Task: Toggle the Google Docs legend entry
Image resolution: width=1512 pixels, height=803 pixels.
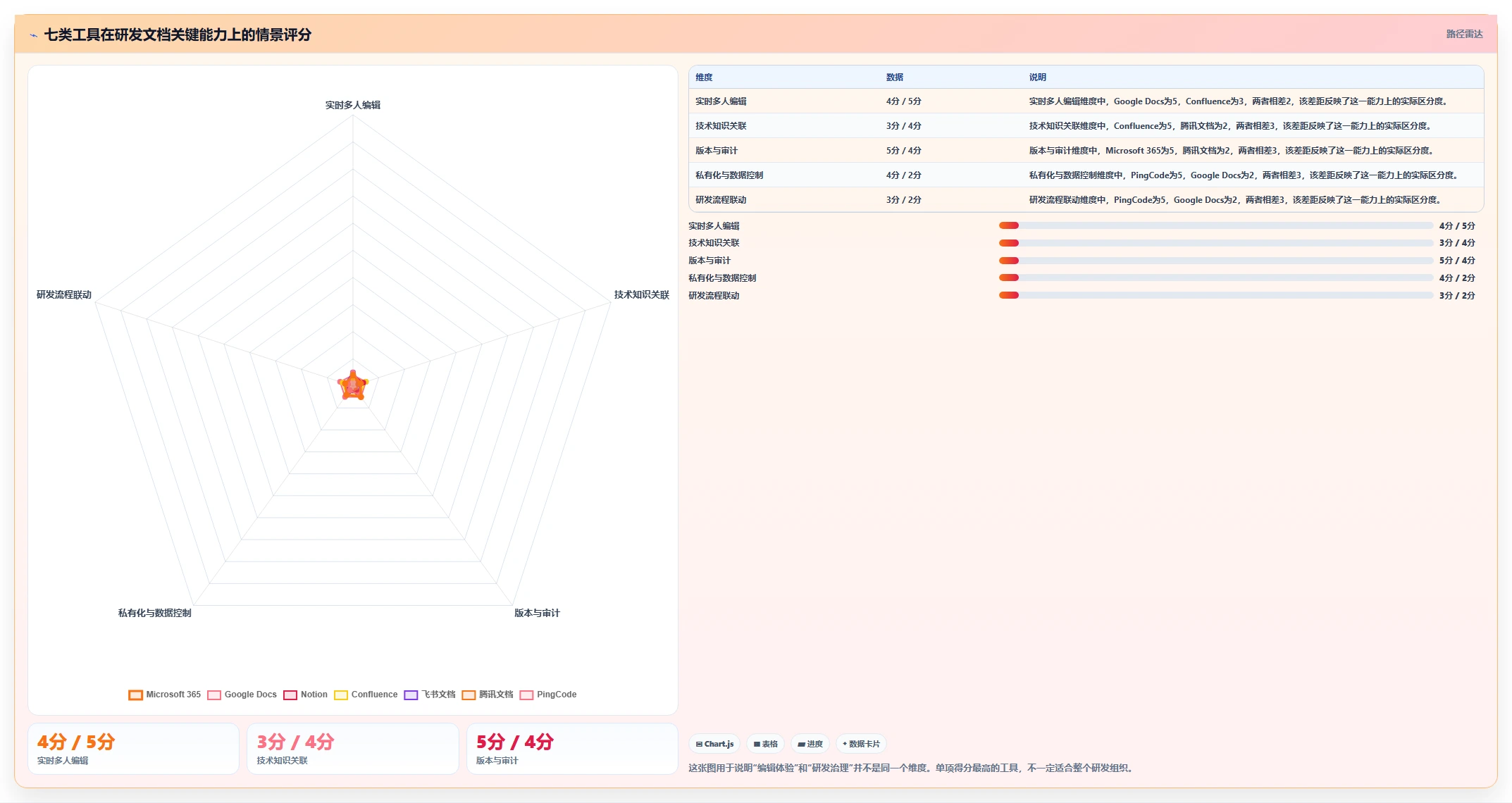Action: [x=242, y=695]
